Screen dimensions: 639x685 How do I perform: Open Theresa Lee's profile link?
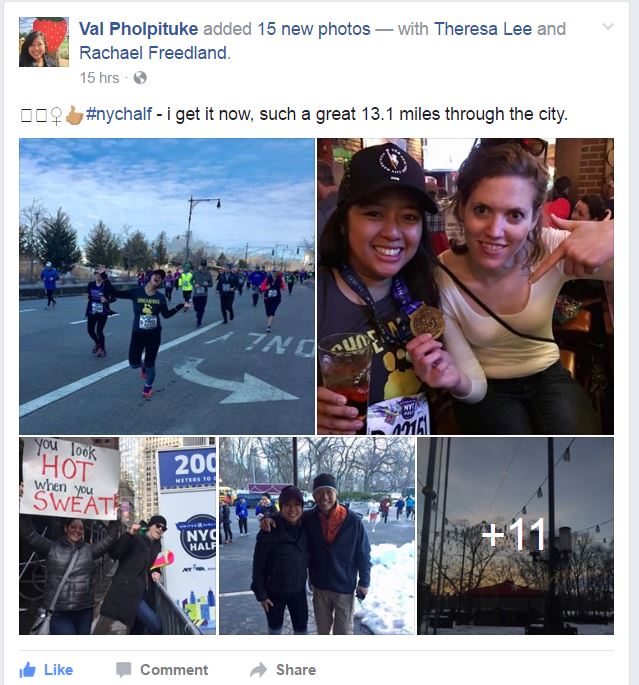tap(483, 29)
